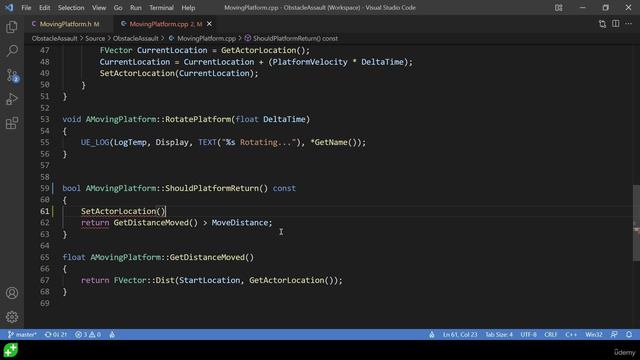
Task: Click PlatformVelocity on line 48
Action: pyautogui.click(x=310, y=62)
